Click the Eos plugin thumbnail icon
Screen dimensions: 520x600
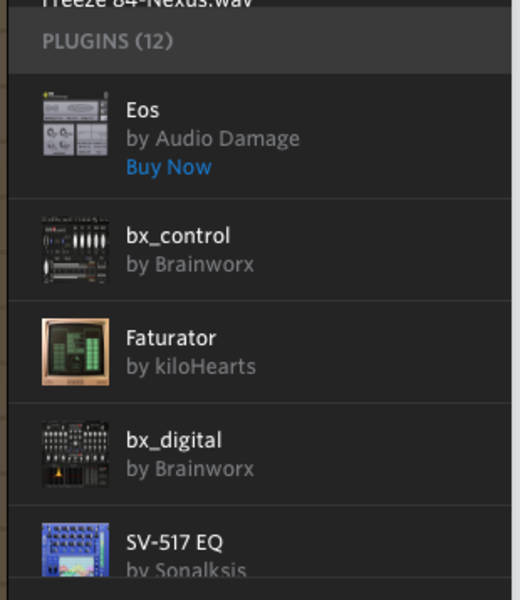click(75, 124)
